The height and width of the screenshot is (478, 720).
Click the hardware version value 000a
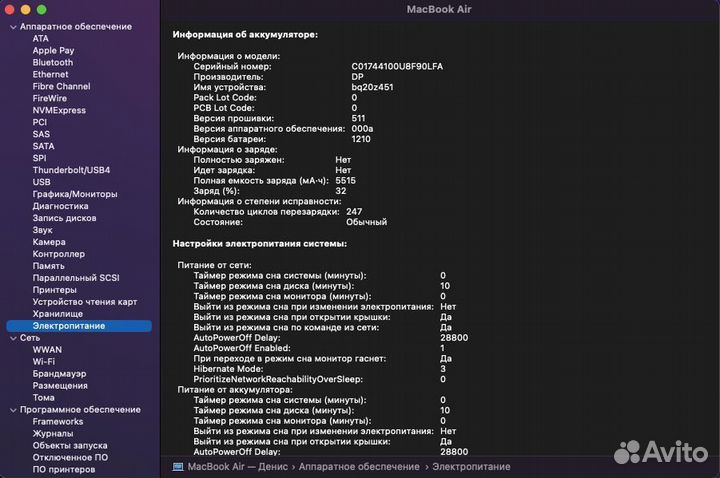pyautogui.click(x=362, y=129)
